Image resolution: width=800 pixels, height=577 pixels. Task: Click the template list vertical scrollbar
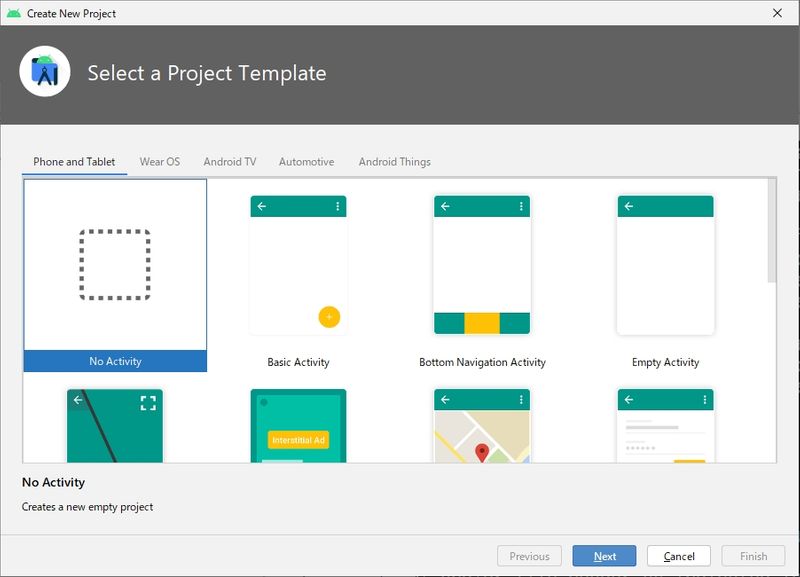(771, 231)
